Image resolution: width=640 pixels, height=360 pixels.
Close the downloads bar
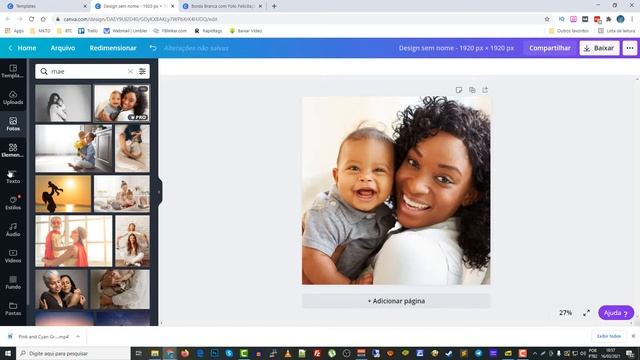(633, 336)
